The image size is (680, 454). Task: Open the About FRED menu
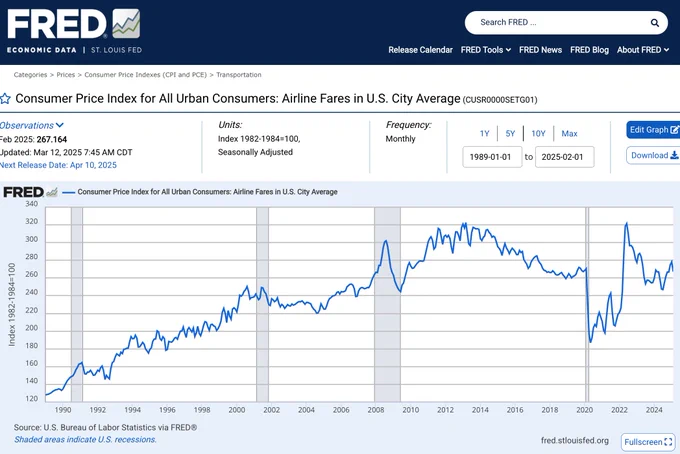643,50
